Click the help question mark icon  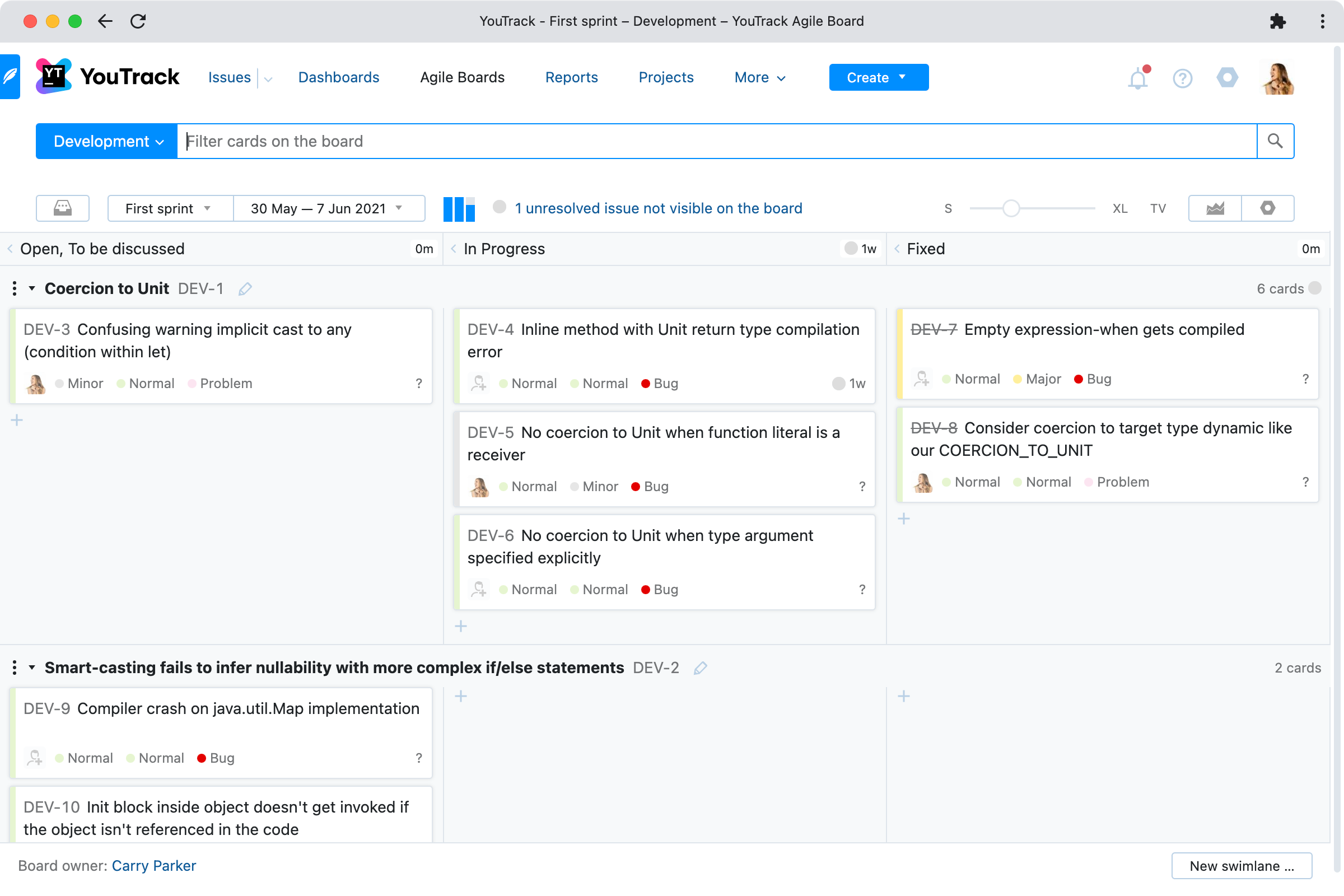tap(1182, 78)
